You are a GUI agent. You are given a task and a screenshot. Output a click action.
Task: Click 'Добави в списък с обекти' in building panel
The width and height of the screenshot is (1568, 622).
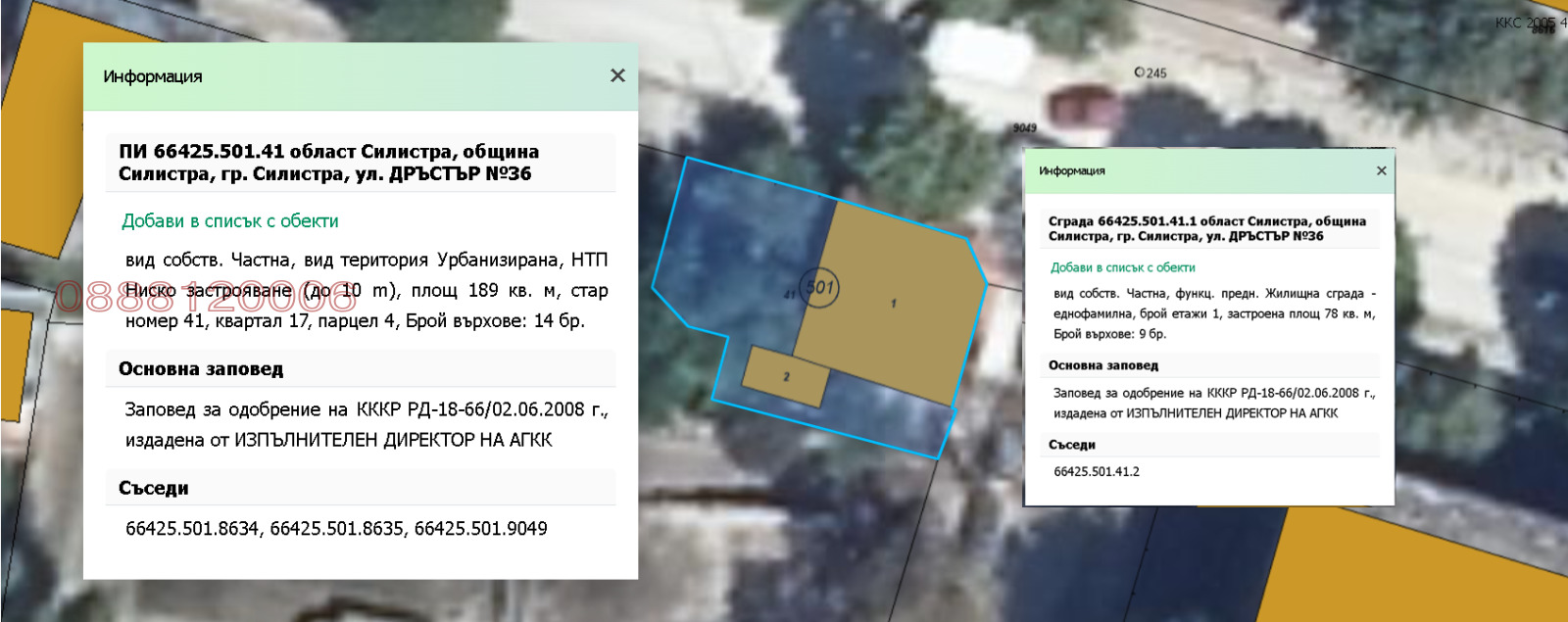tap(1122, 267)
